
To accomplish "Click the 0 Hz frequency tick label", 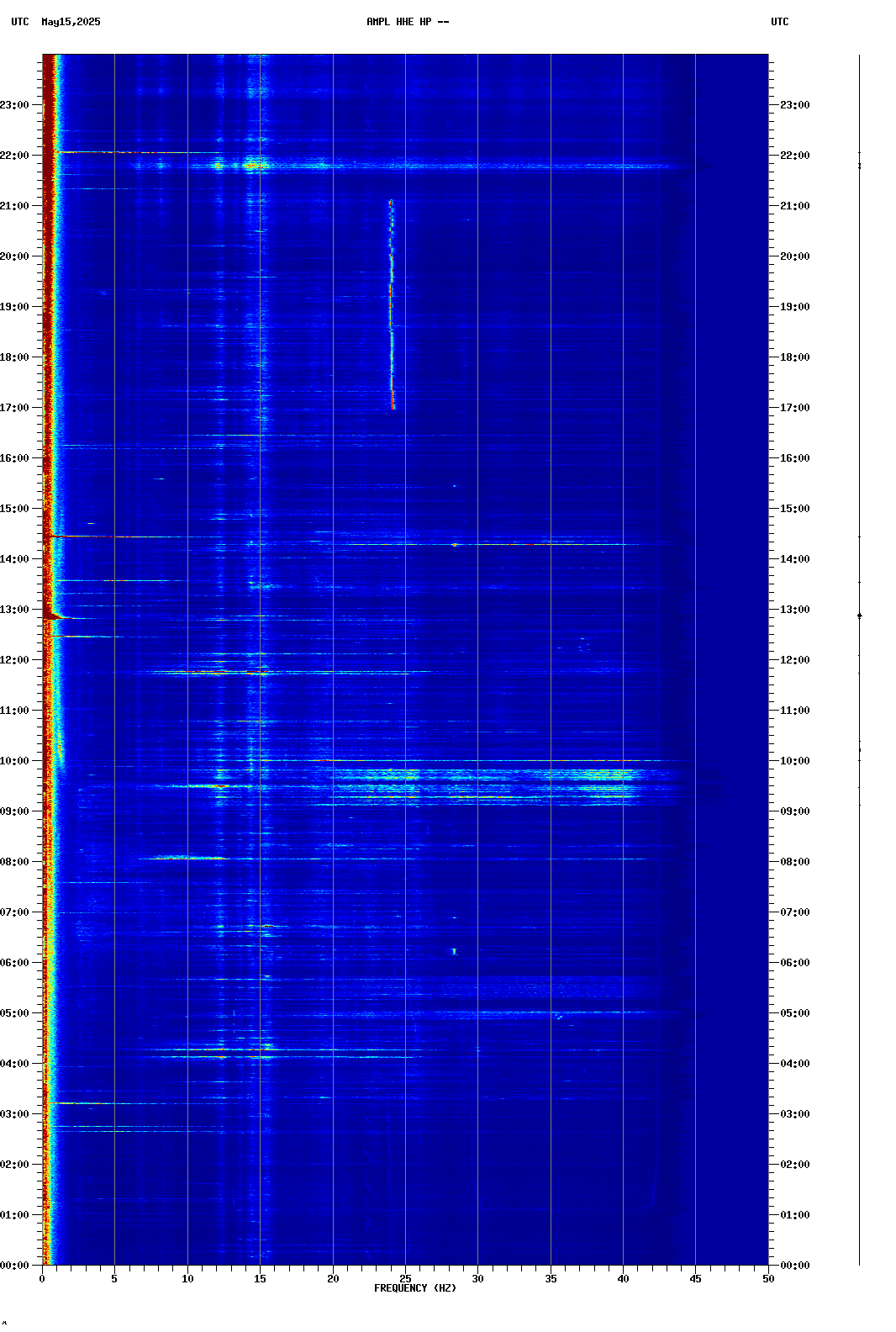I will pyautogui.click(x=42, y=1279).
